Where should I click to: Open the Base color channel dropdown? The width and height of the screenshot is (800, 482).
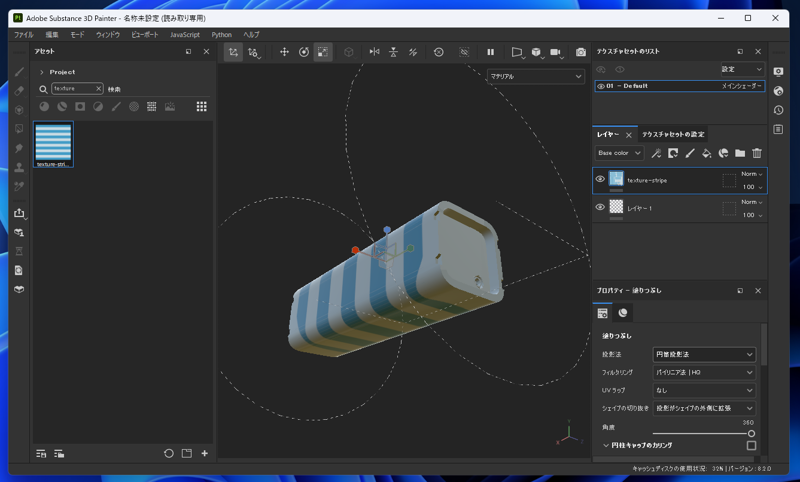coord(619,153)
